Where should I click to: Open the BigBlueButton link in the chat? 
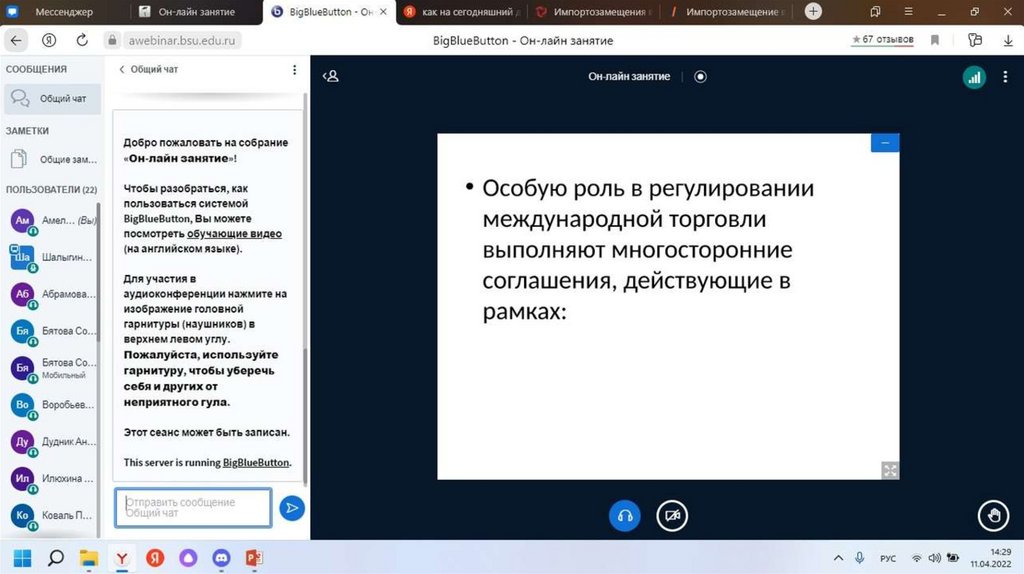click(256, 463)
